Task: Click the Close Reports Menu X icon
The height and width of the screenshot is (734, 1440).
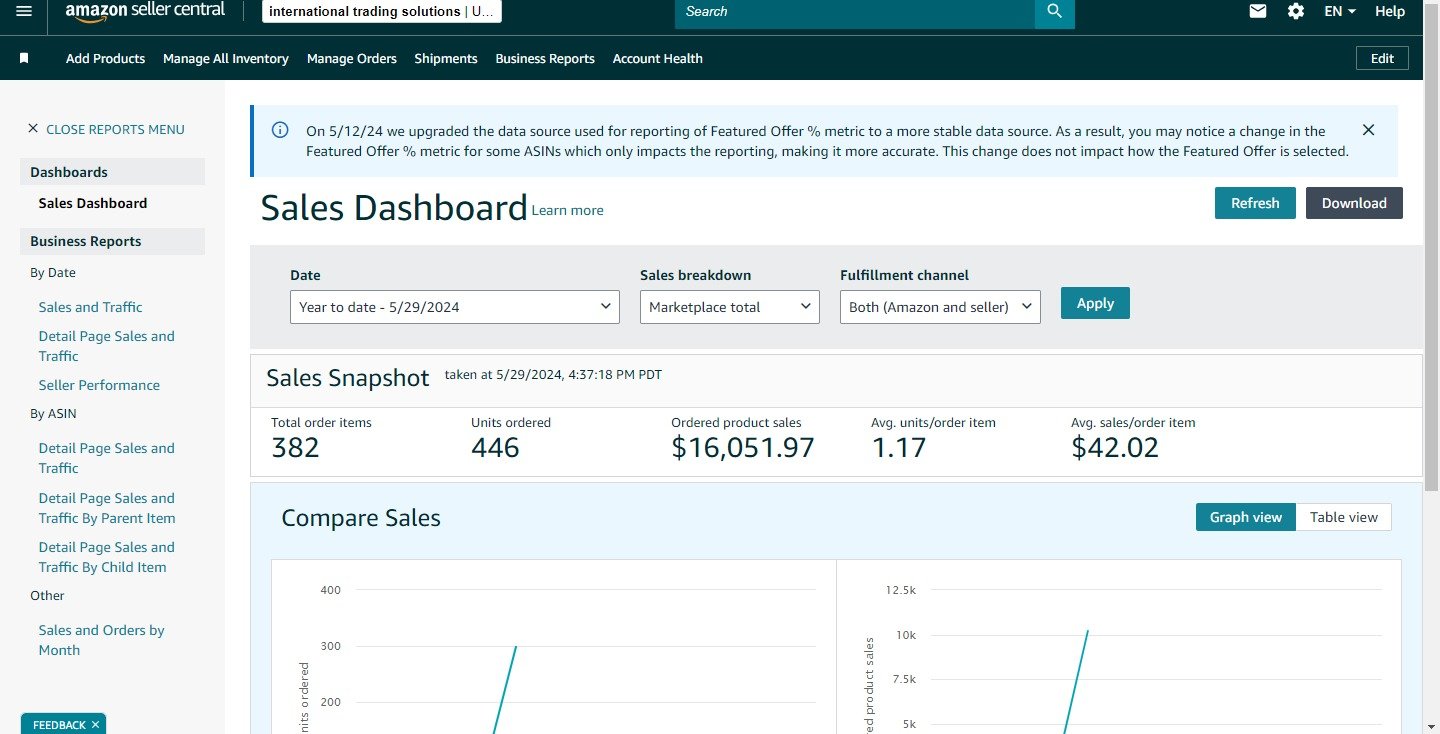Action: [33, 129]
